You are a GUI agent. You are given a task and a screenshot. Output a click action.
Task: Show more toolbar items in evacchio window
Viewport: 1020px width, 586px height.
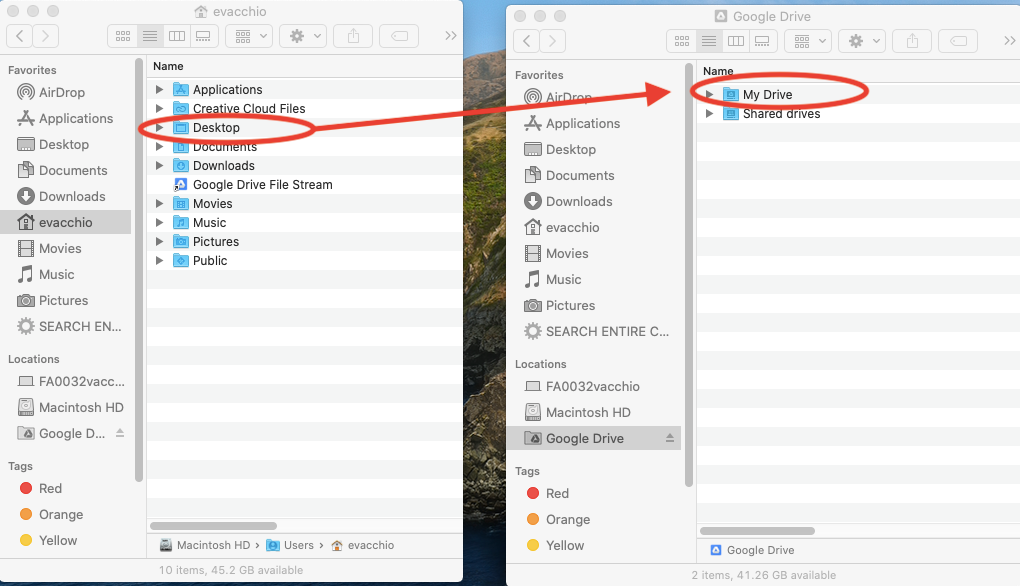451,36
